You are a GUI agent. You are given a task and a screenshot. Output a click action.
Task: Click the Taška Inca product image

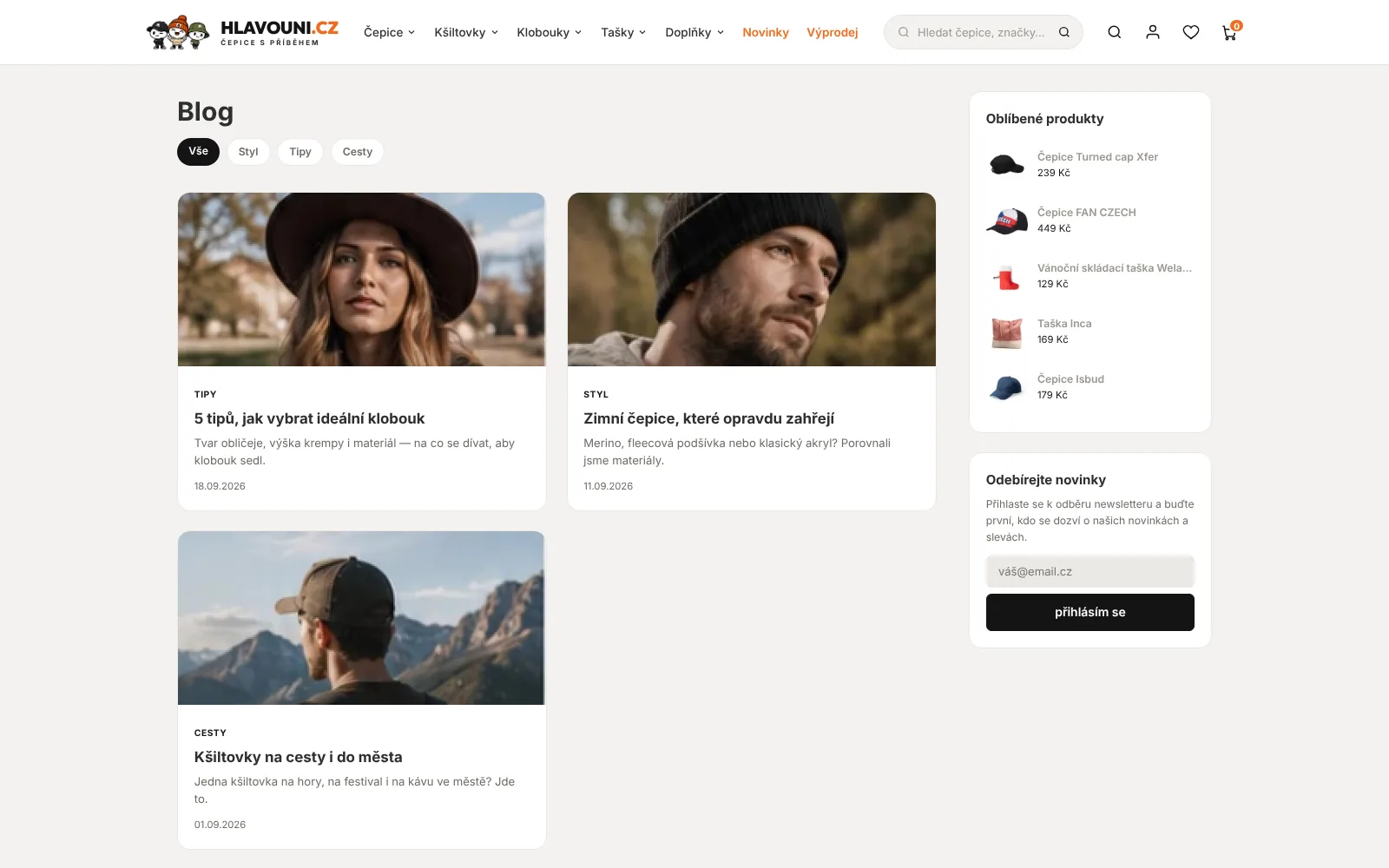(x=1007, y=331)
